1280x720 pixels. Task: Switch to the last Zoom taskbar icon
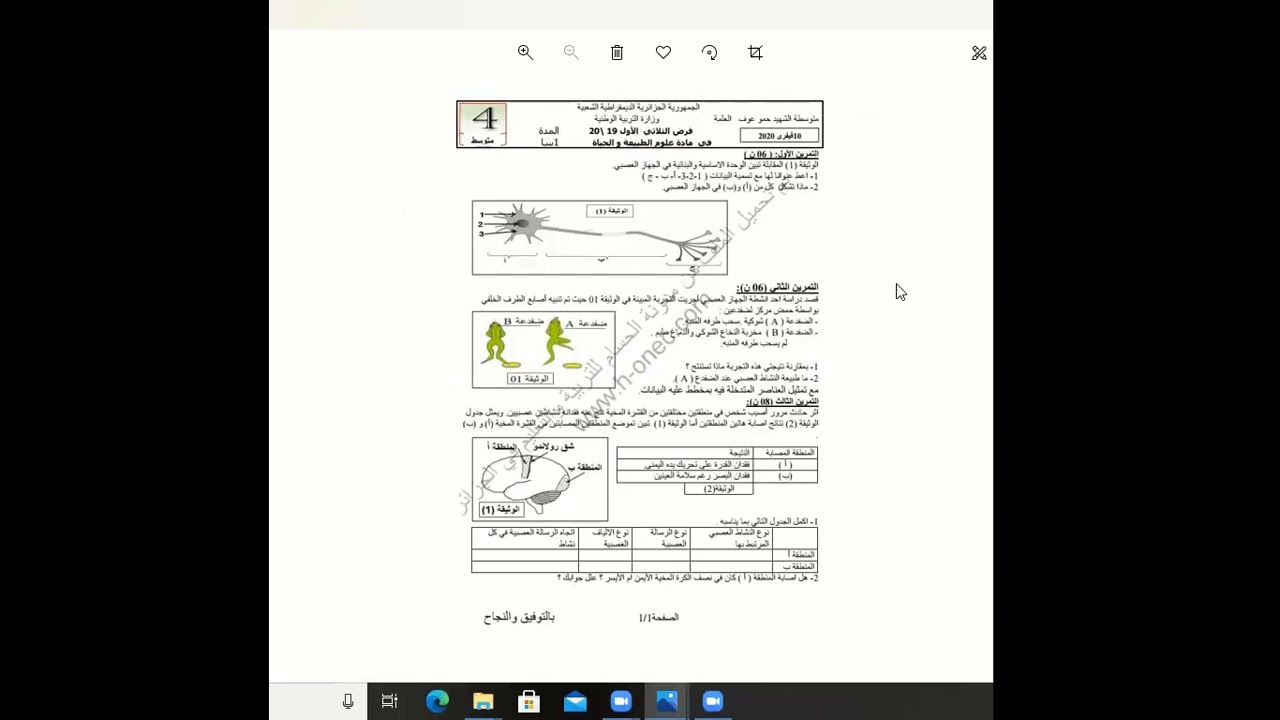pyautogui.click(x=713, y=702)
